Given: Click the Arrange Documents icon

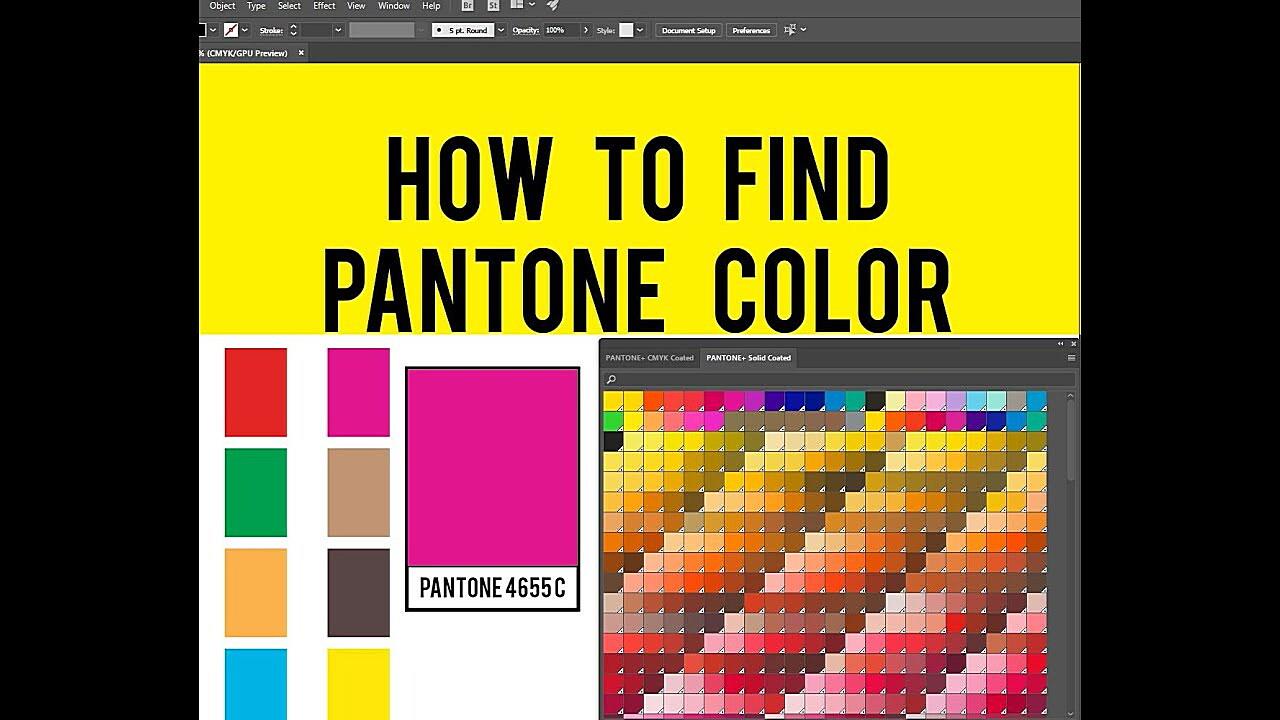Looking at the screenshot, I should pos(517,6).
